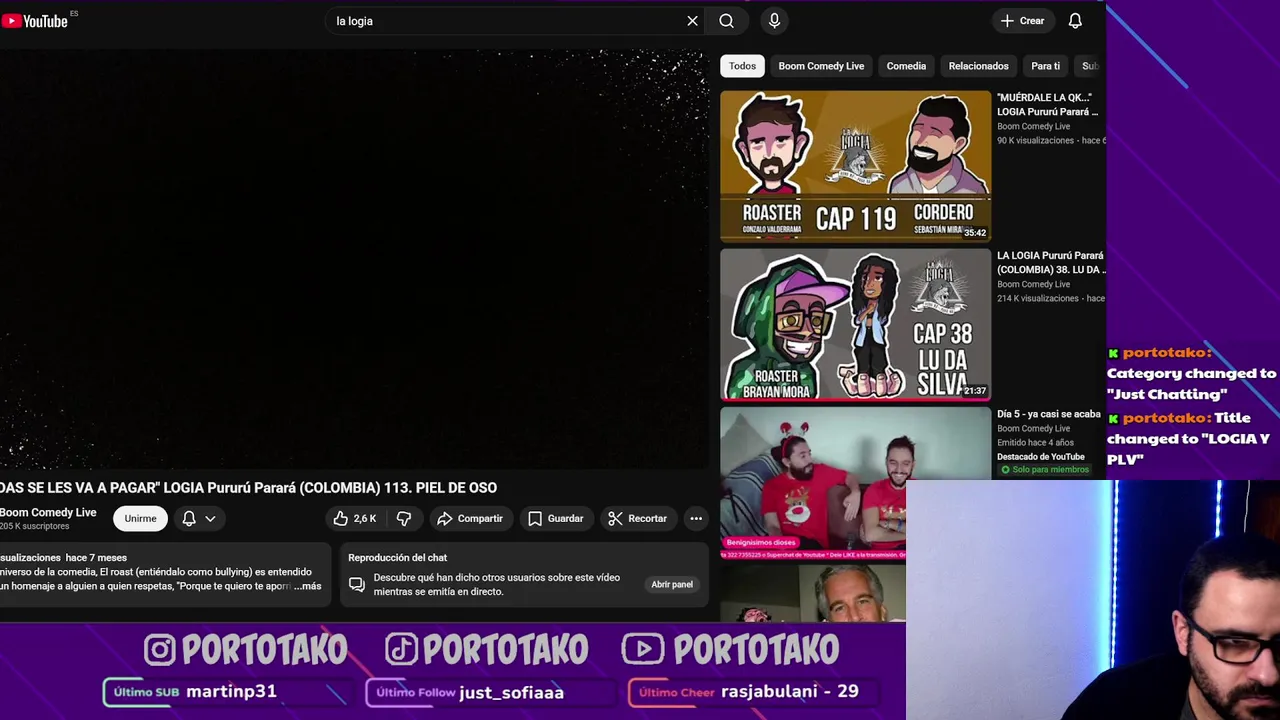
Task: Click the Compartir button
Action: (470, 518)
